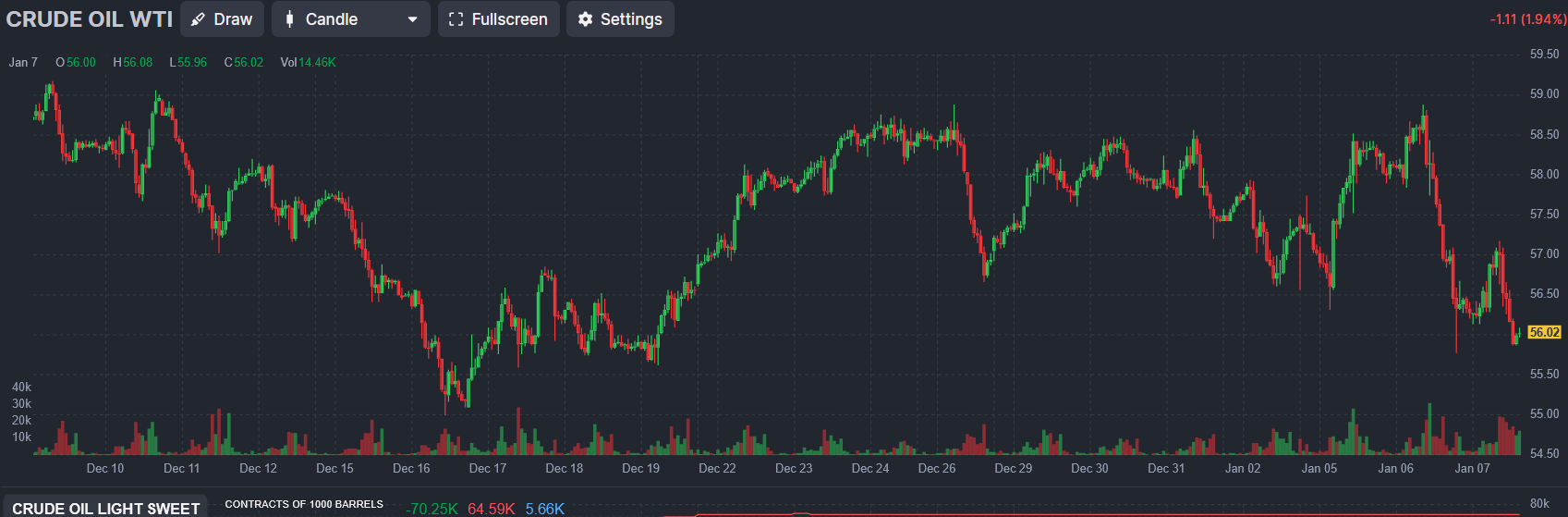Click the Jan 05 date on time axis
Image resolution: width=1568 pixels, height=517 pixels.
tap(1319, 468)
